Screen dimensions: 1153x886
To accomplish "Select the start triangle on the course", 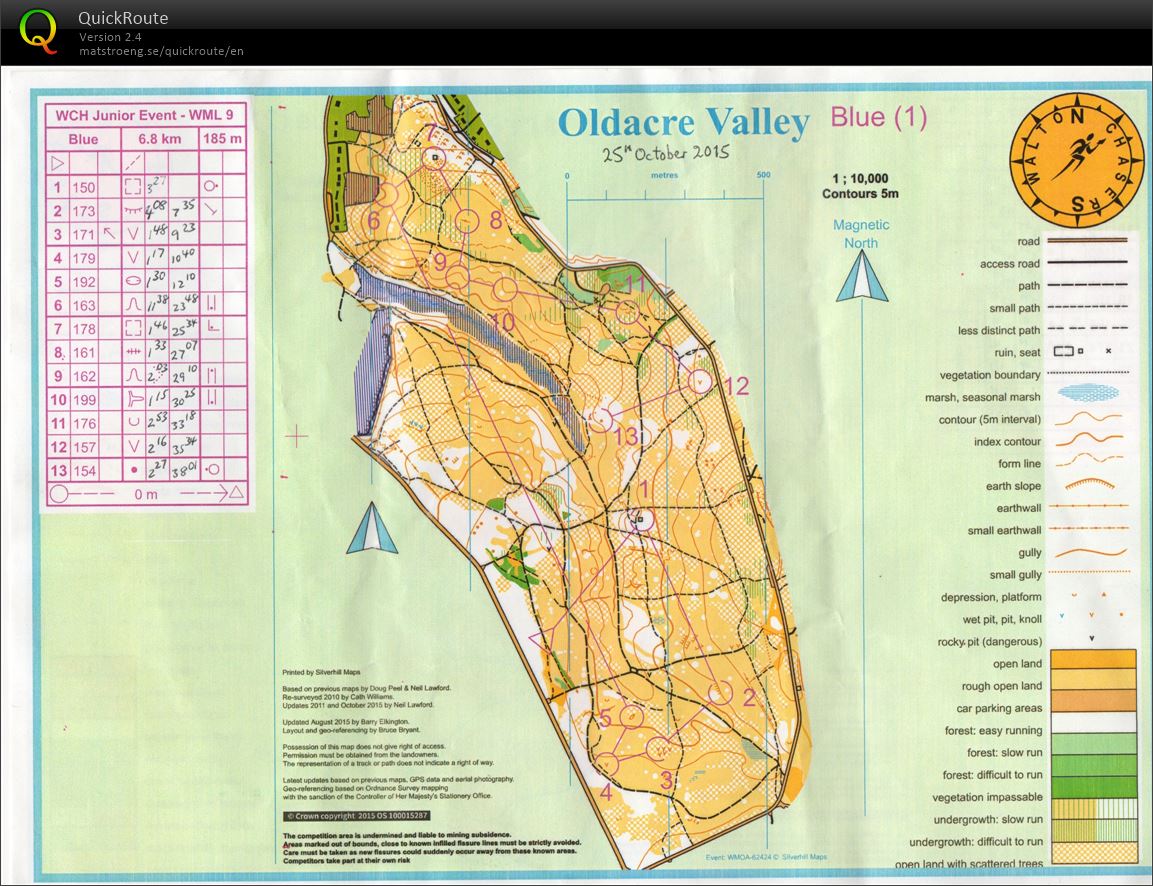I will pyautogui.click(x=542, y=639).
